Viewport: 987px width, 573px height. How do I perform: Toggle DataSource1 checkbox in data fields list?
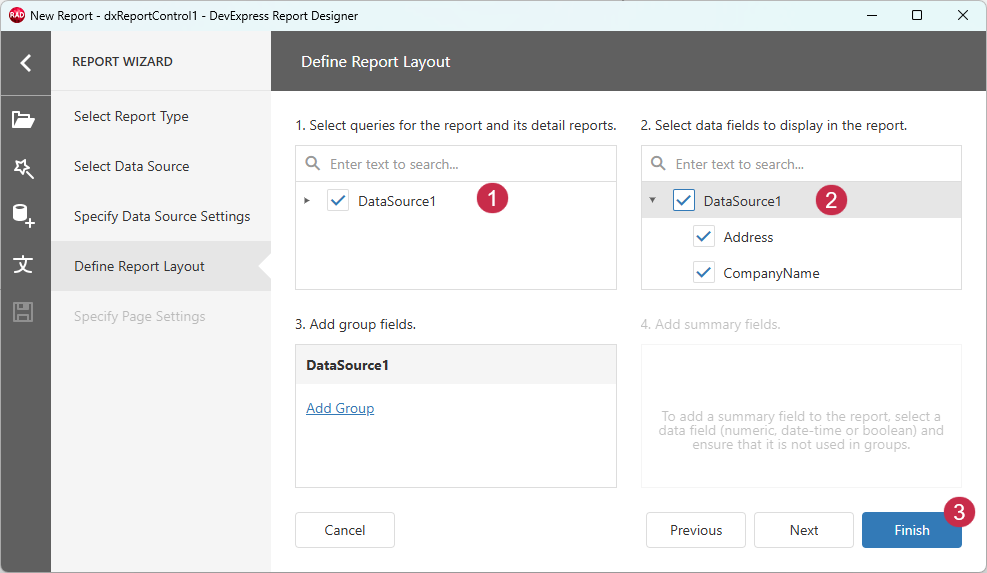point(684,201)
